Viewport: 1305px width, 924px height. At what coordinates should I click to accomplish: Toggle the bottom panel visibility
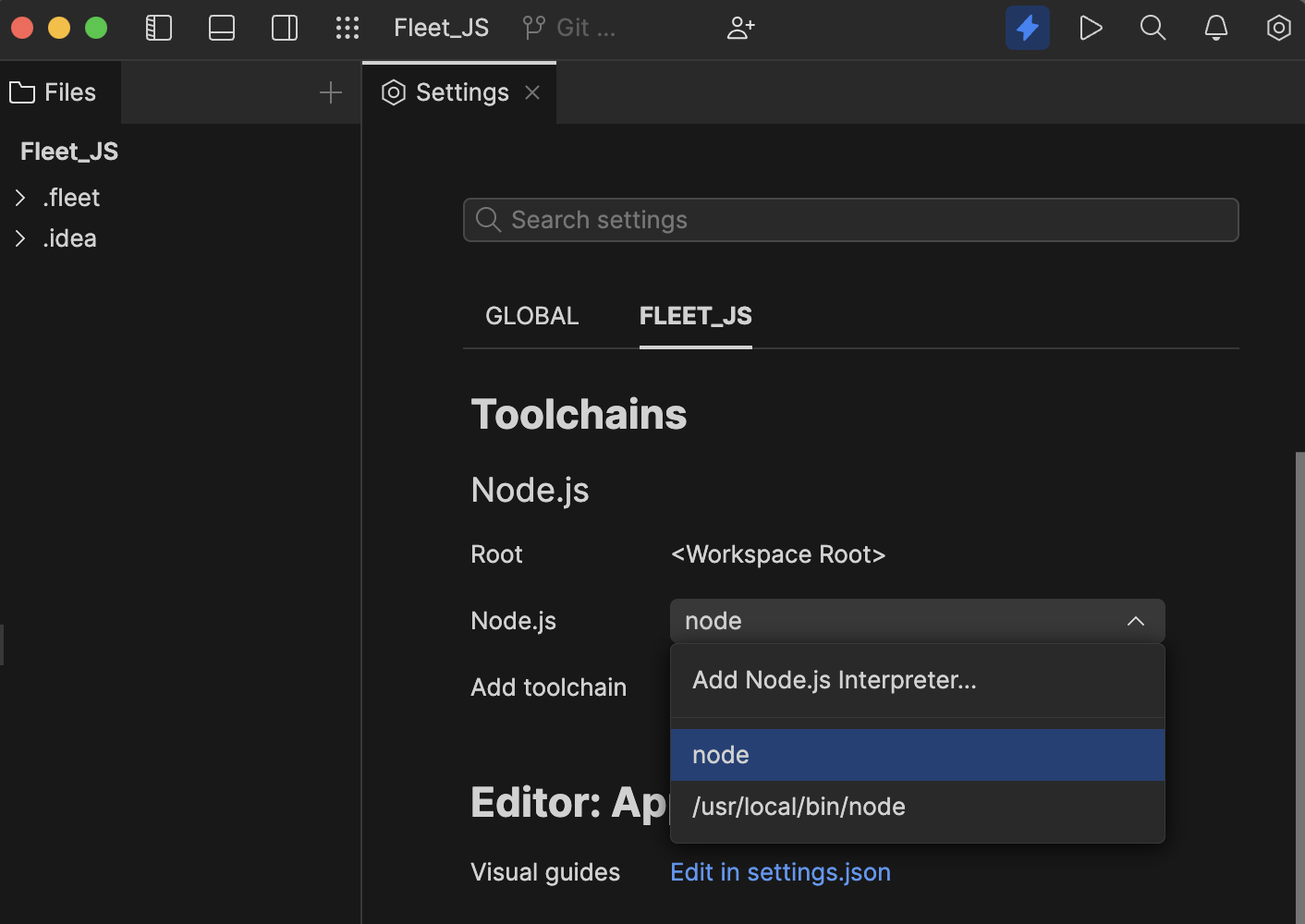221,28
